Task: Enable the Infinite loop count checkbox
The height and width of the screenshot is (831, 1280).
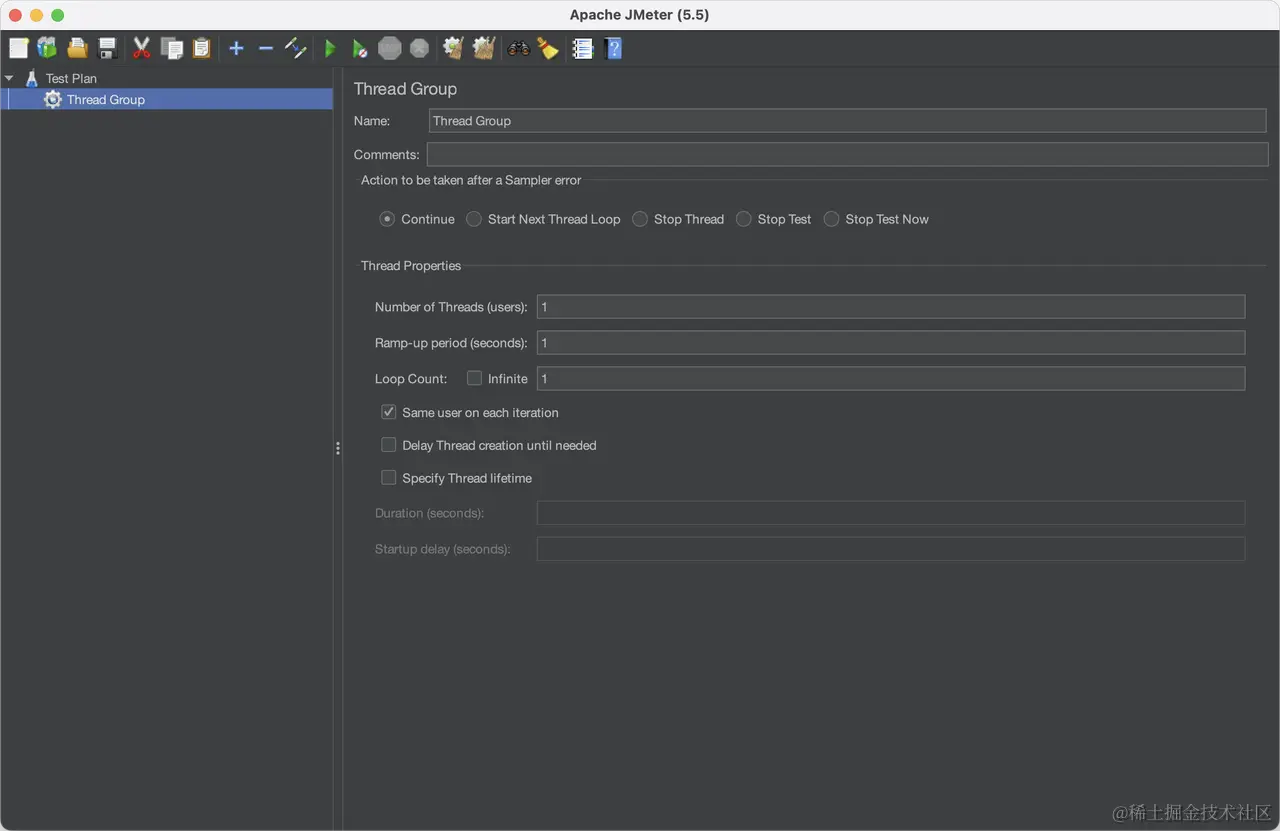Action: (474, 378)
